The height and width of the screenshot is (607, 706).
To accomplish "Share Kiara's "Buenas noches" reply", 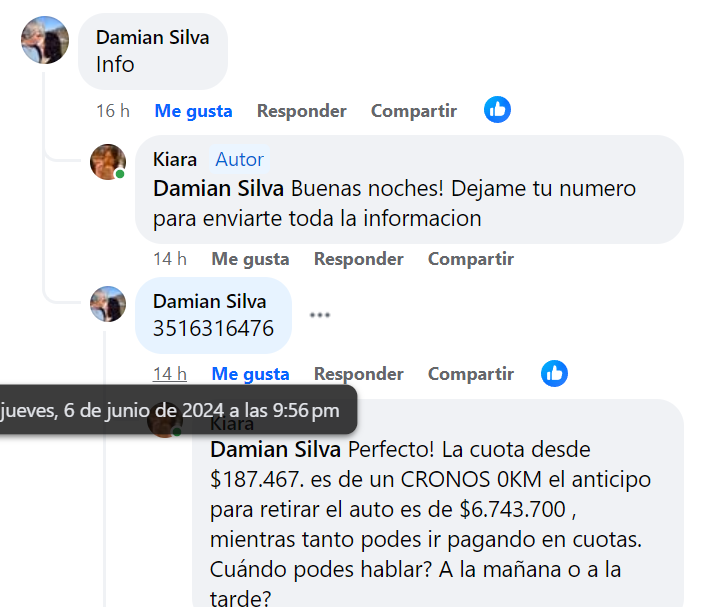I will tap(471, 259).
